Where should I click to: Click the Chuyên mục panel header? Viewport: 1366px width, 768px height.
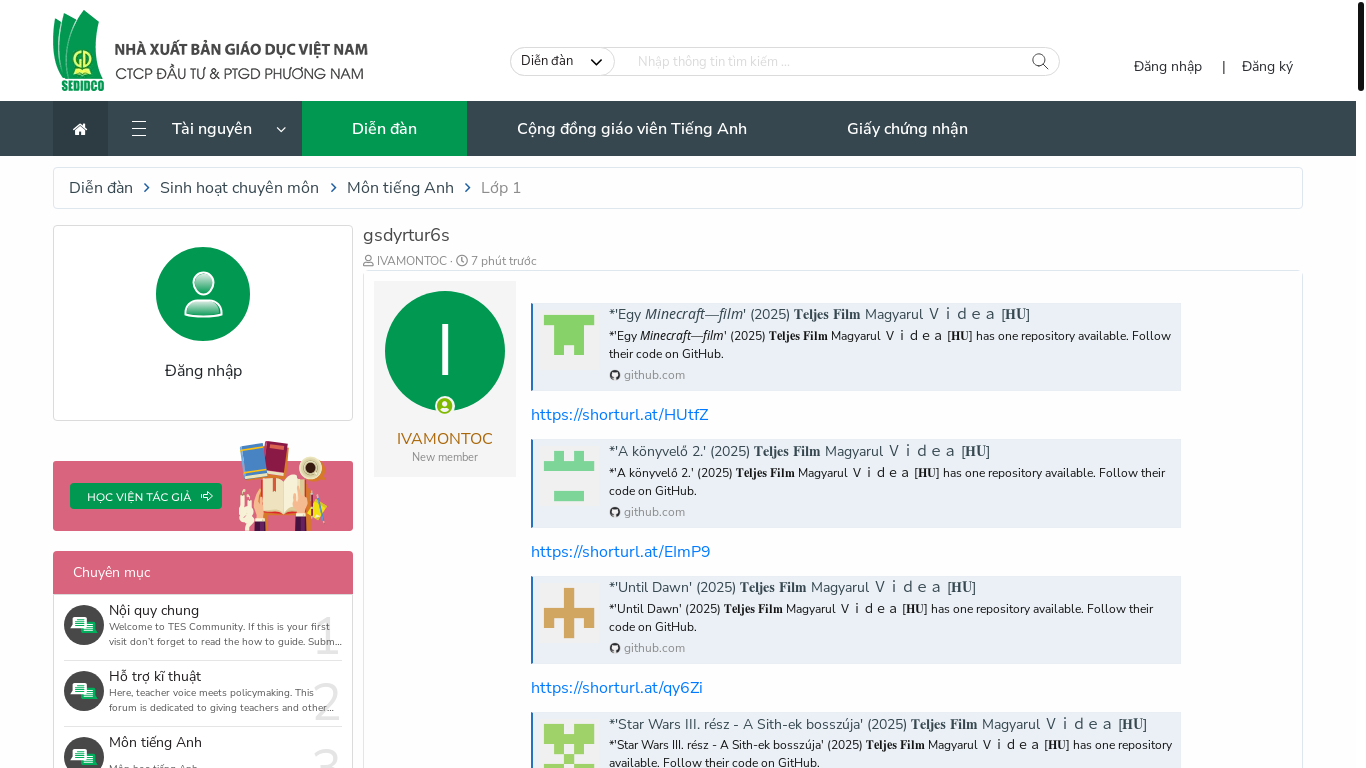(x=203, y=573)
